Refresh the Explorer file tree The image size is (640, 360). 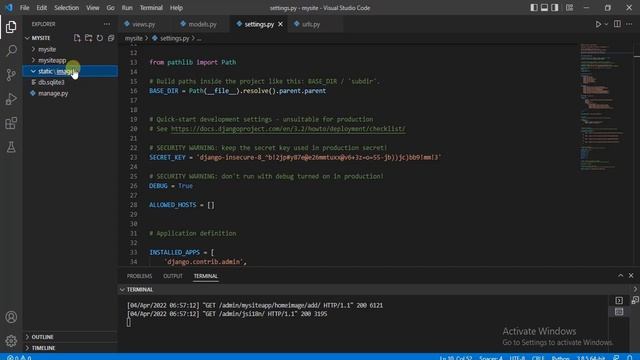pyautogui.click(x=100, y=38)
